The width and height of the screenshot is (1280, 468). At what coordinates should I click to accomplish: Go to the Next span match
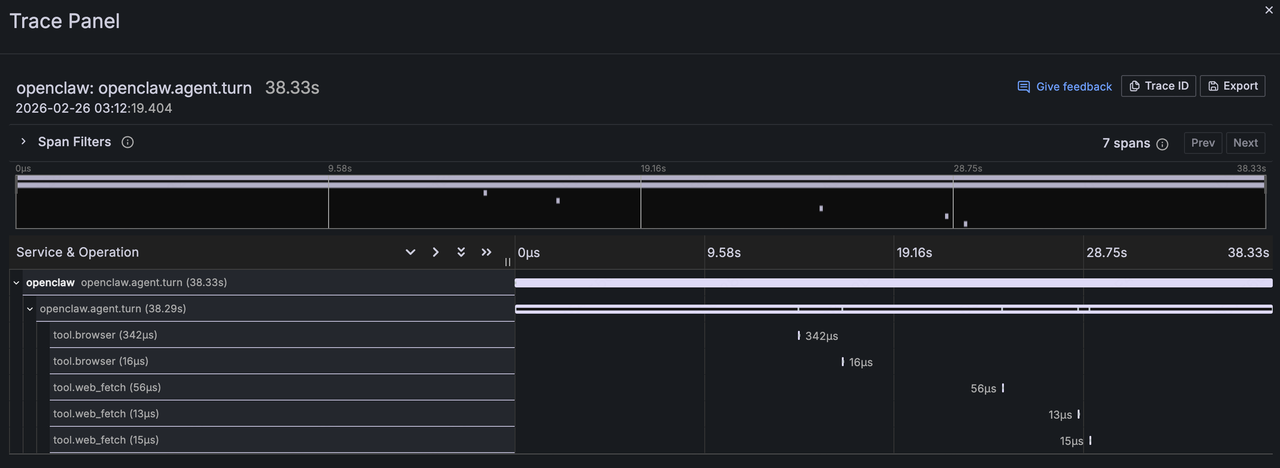[x=1245, y=143]
